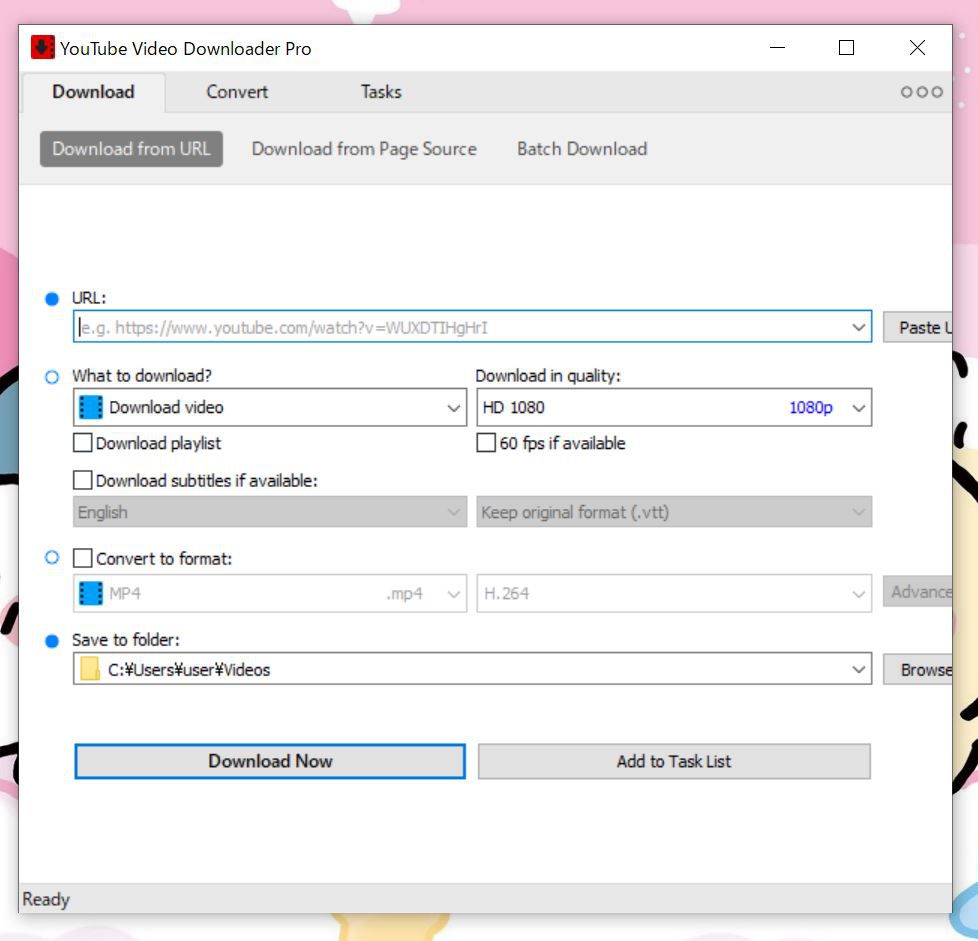This screenshot has width=978, height=941.
Task: Expand the Save to folder path dropdown
Action: (x=858, y=669)
